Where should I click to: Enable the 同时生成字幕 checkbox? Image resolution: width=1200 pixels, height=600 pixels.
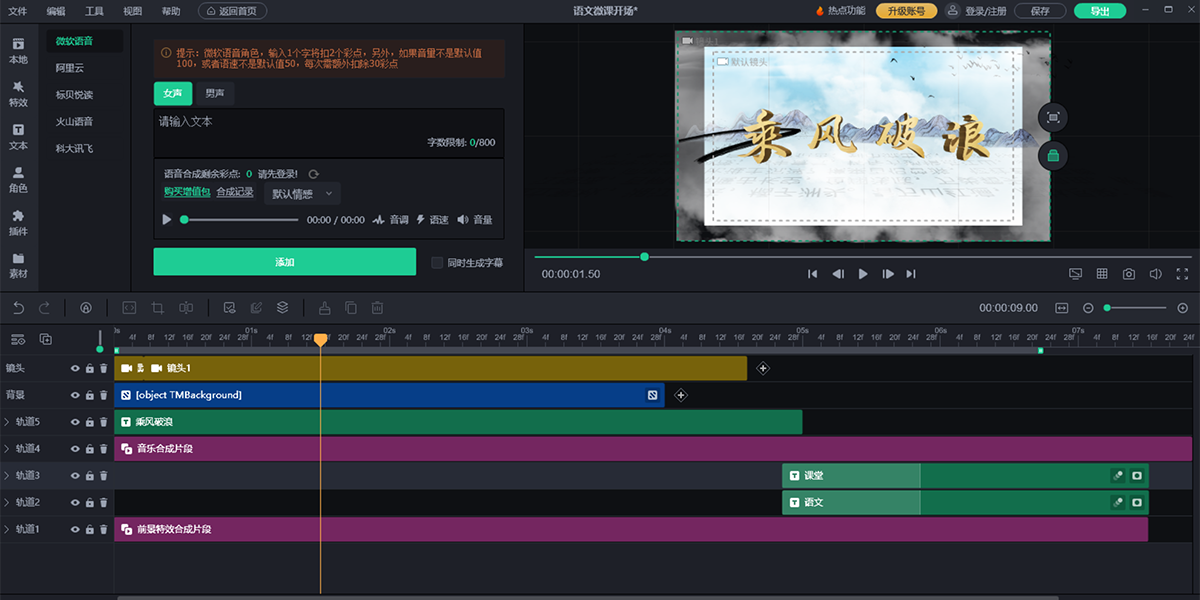coord(437,263)
